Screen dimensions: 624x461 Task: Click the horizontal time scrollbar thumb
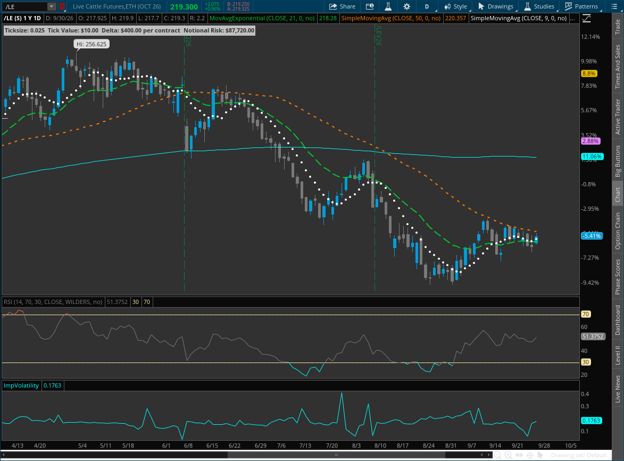point(336,455)
